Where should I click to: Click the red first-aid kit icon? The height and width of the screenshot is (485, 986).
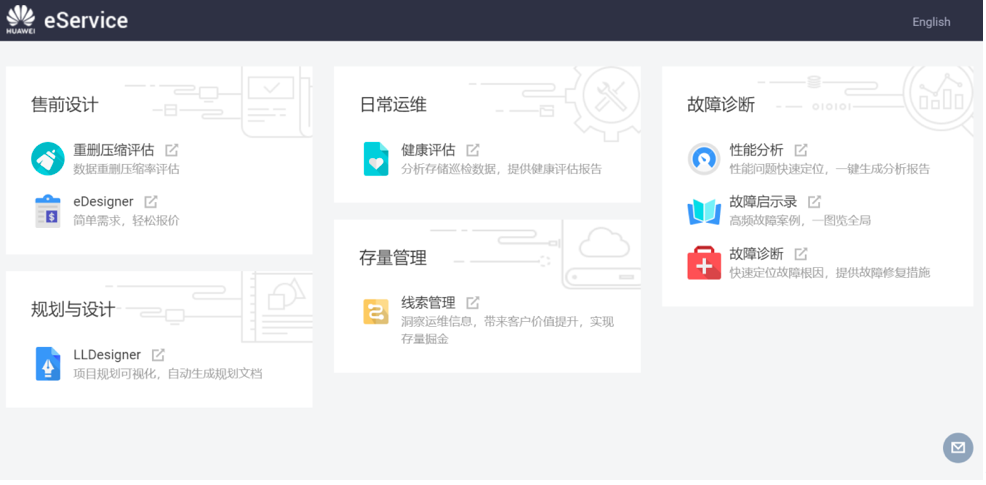pyautogui.click(x=704, y=263)
